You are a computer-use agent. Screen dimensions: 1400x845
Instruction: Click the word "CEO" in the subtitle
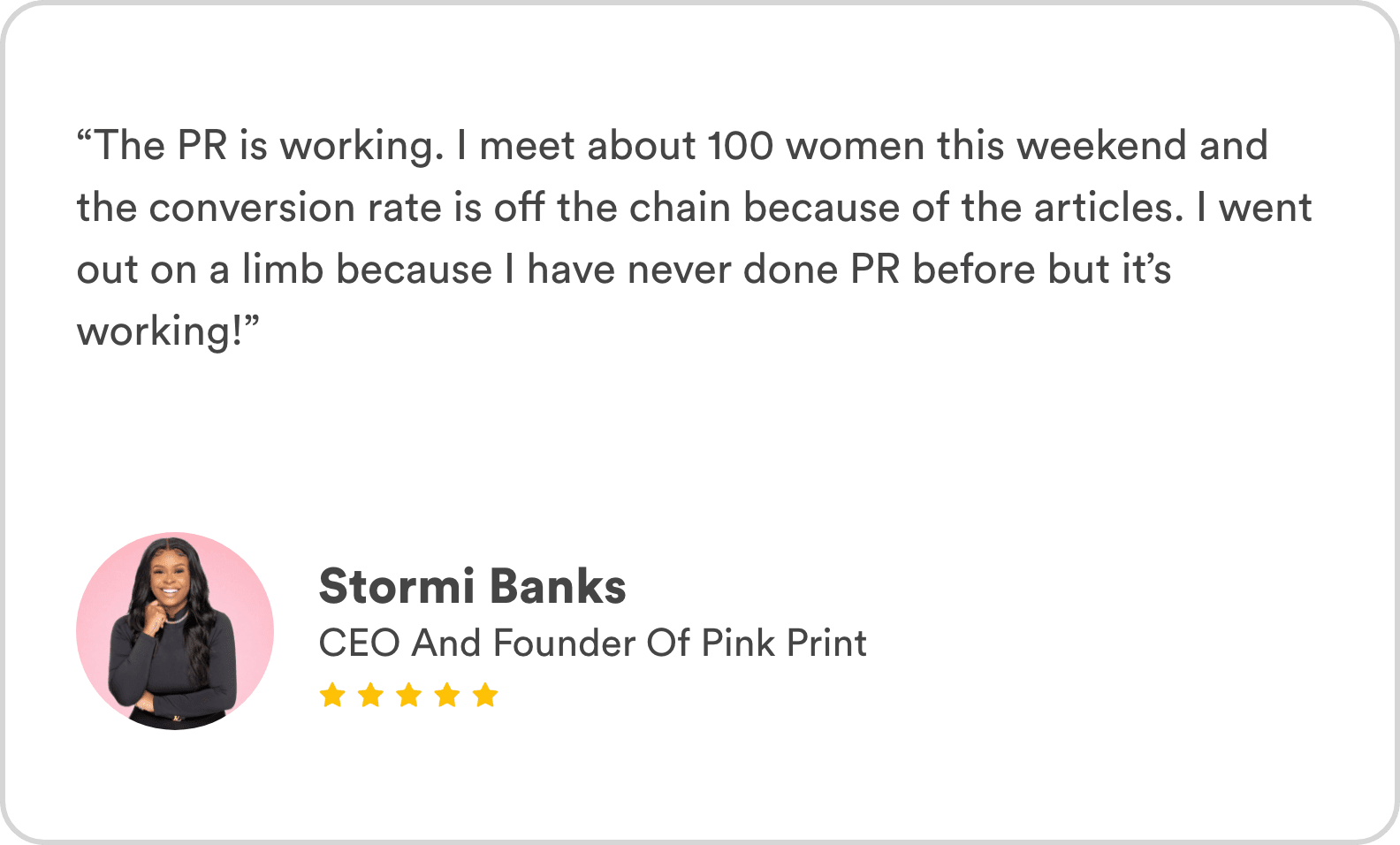pyautogui.click(x=359, y=643)
